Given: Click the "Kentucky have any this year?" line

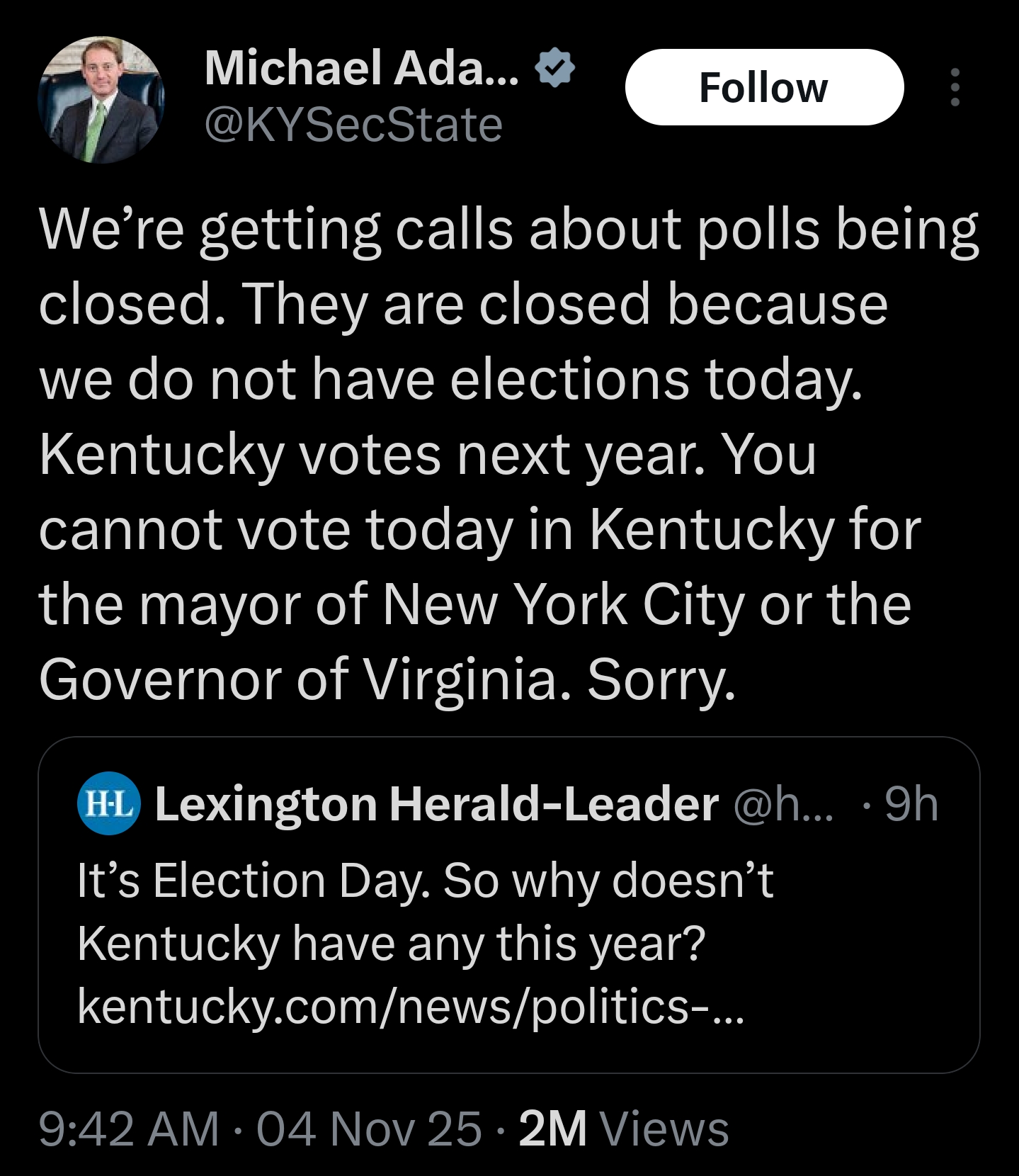Looking at the screenshot, I should click(x=391, y=944).
